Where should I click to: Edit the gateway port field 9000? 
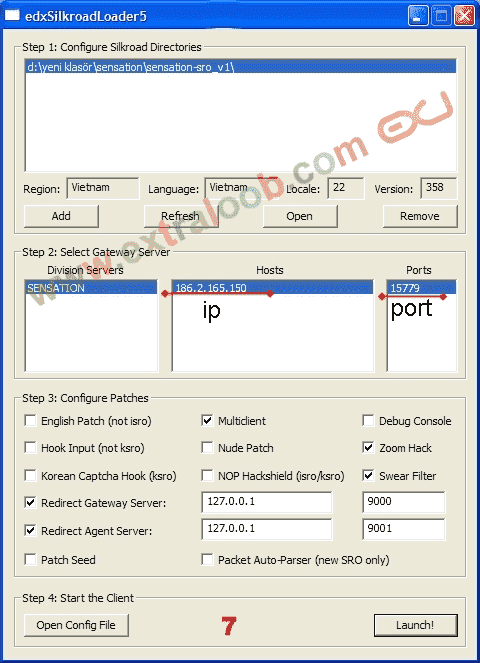tap(403, 502)
